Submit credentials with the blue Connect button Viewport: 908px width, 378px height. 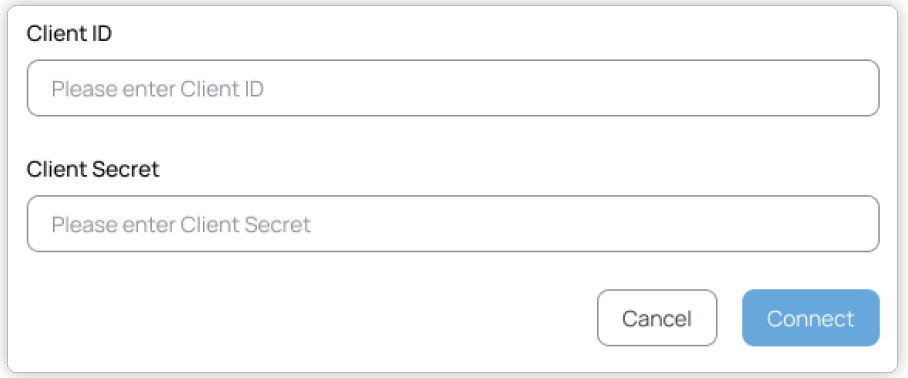click(x=811, y=318)
